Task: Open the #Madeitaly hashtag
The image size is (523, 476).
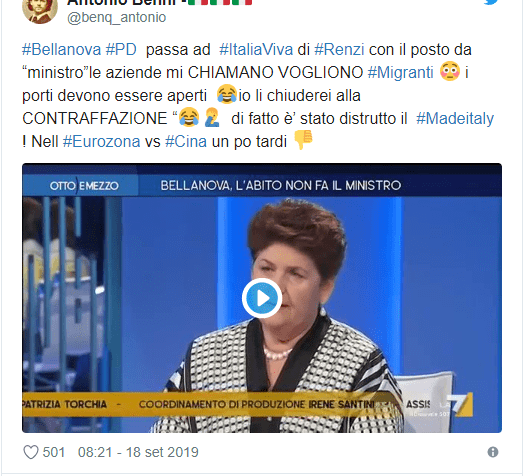Action: tap(455, 118)
